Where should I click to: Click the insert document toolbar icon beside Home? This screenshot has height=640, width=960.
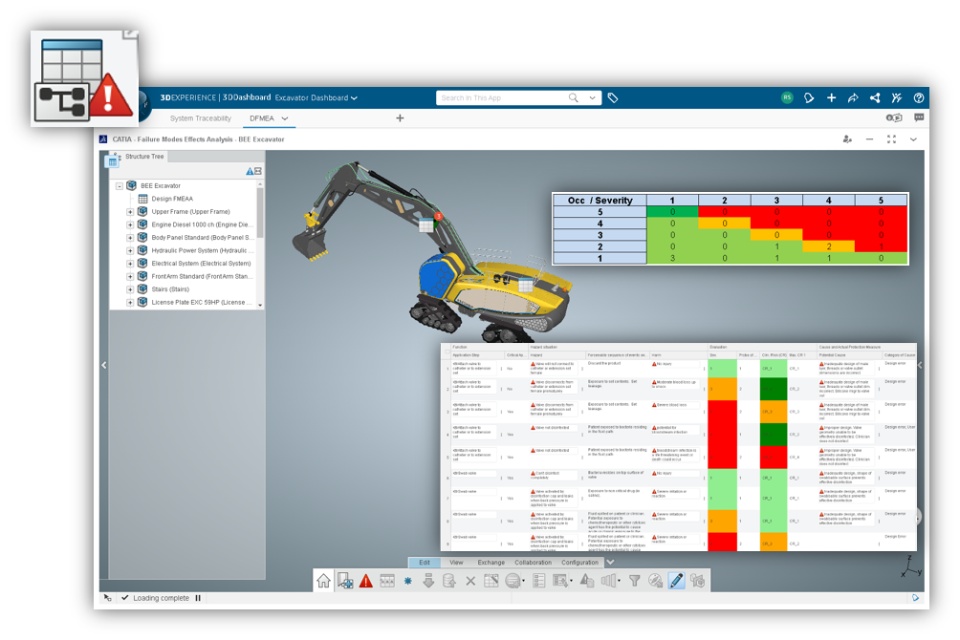point(345,581)
